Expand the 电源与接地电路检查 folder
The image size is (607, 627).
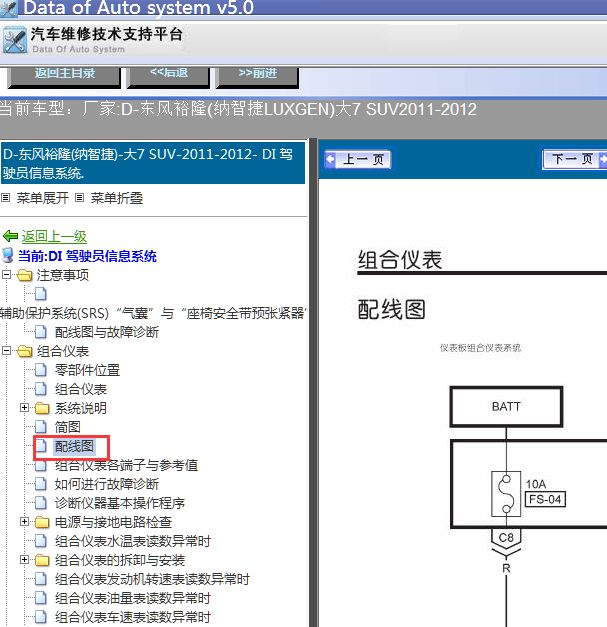point(24,521)
